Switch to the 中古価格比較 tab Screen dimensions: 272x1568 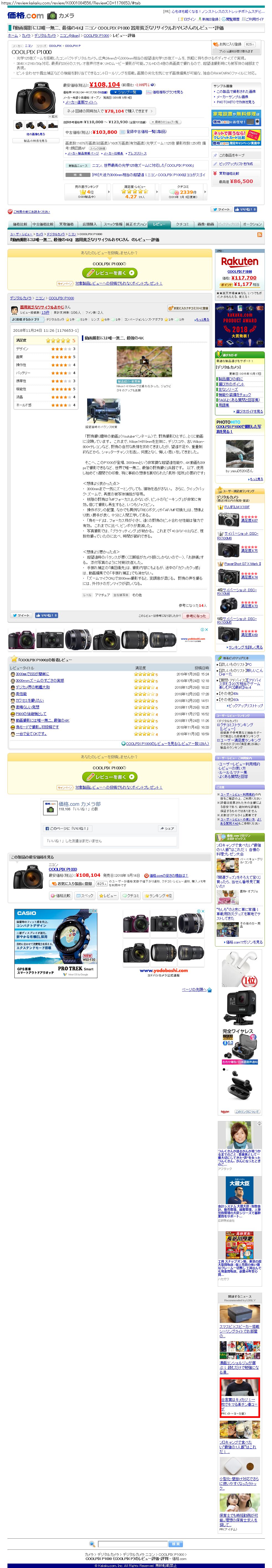[43, 224]
